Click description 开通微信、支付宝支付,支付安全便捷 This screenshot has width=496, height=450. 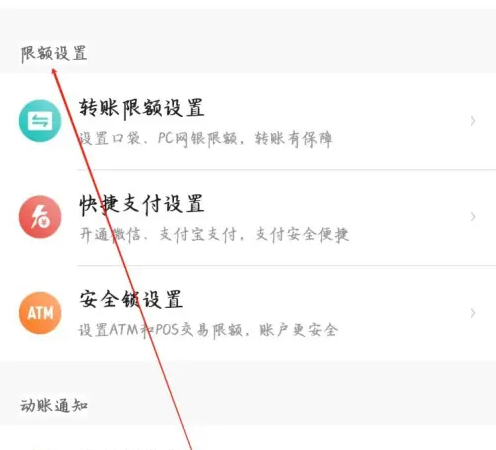pyautogui.click(x=214, y=235)
